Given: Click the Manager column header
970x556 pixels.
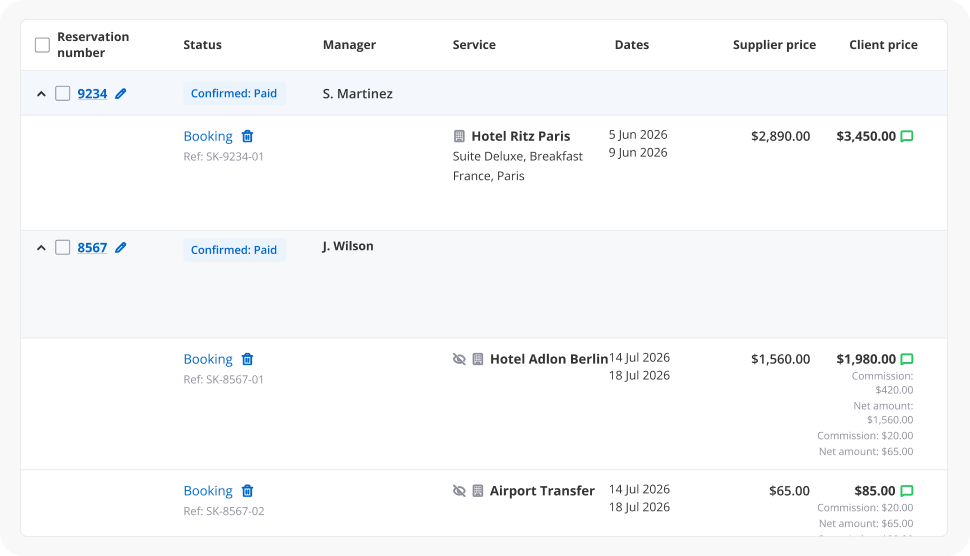Looking at the screenshot, I should point(350,45).
